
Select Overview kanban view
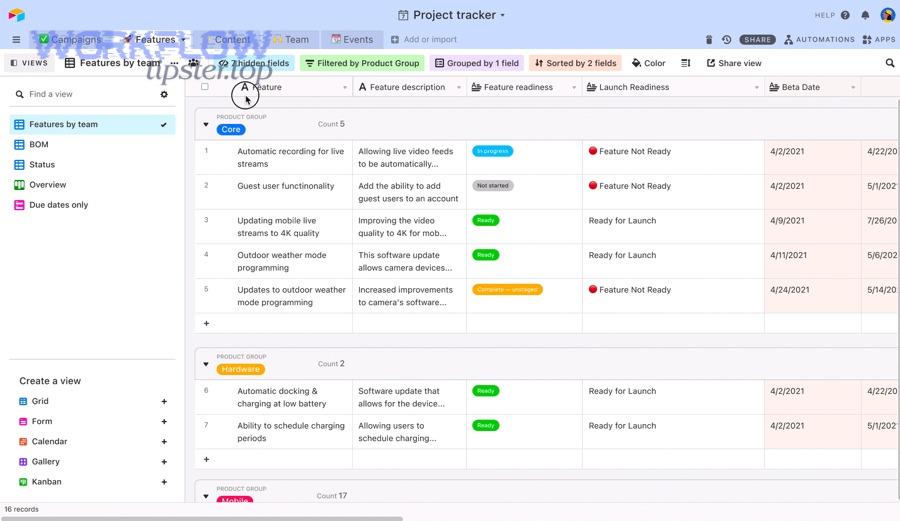(x=92, y=185)
